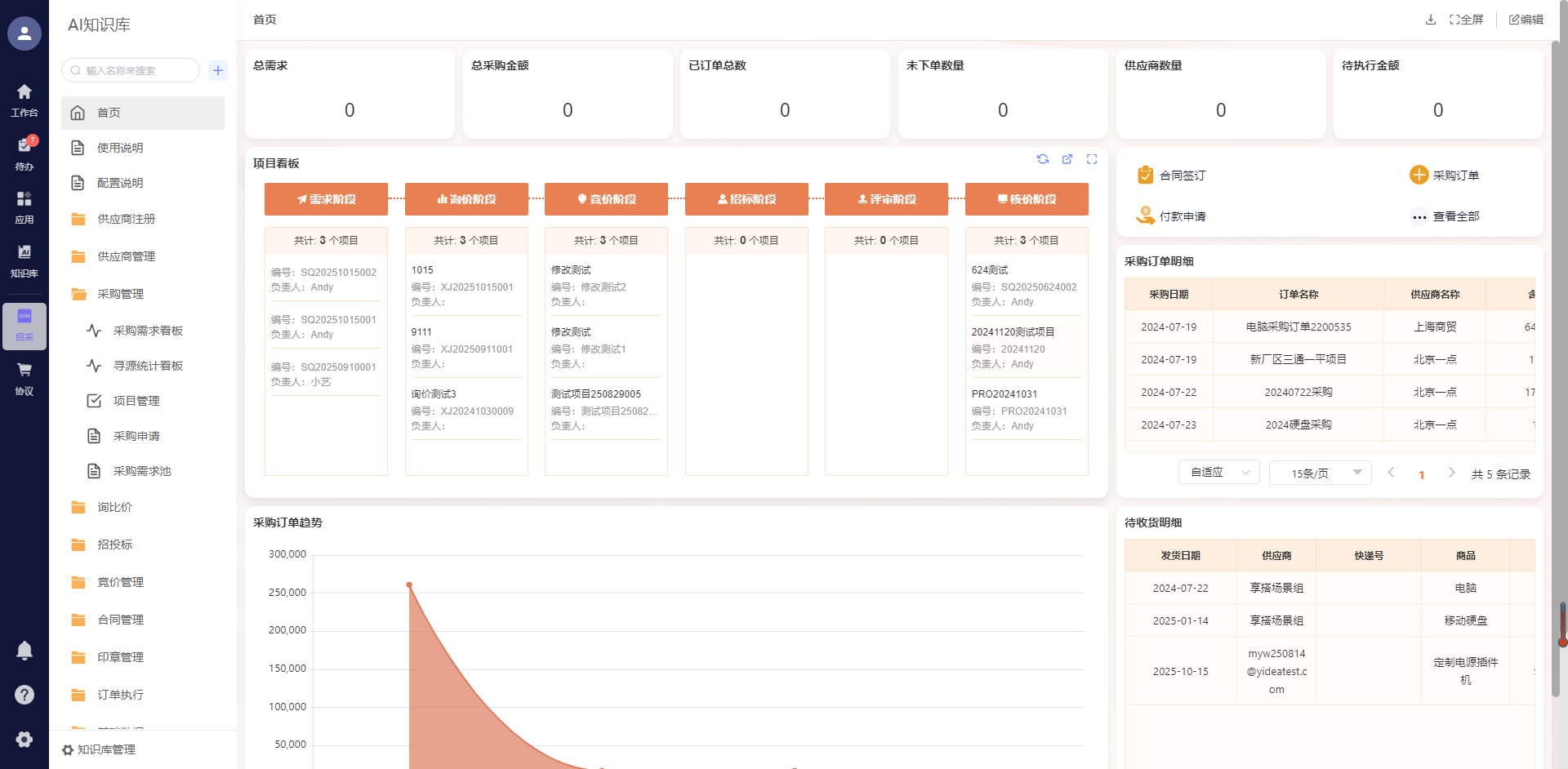Click the 全屏 button
1568x769 pixels.
(x=1467, y=20)
